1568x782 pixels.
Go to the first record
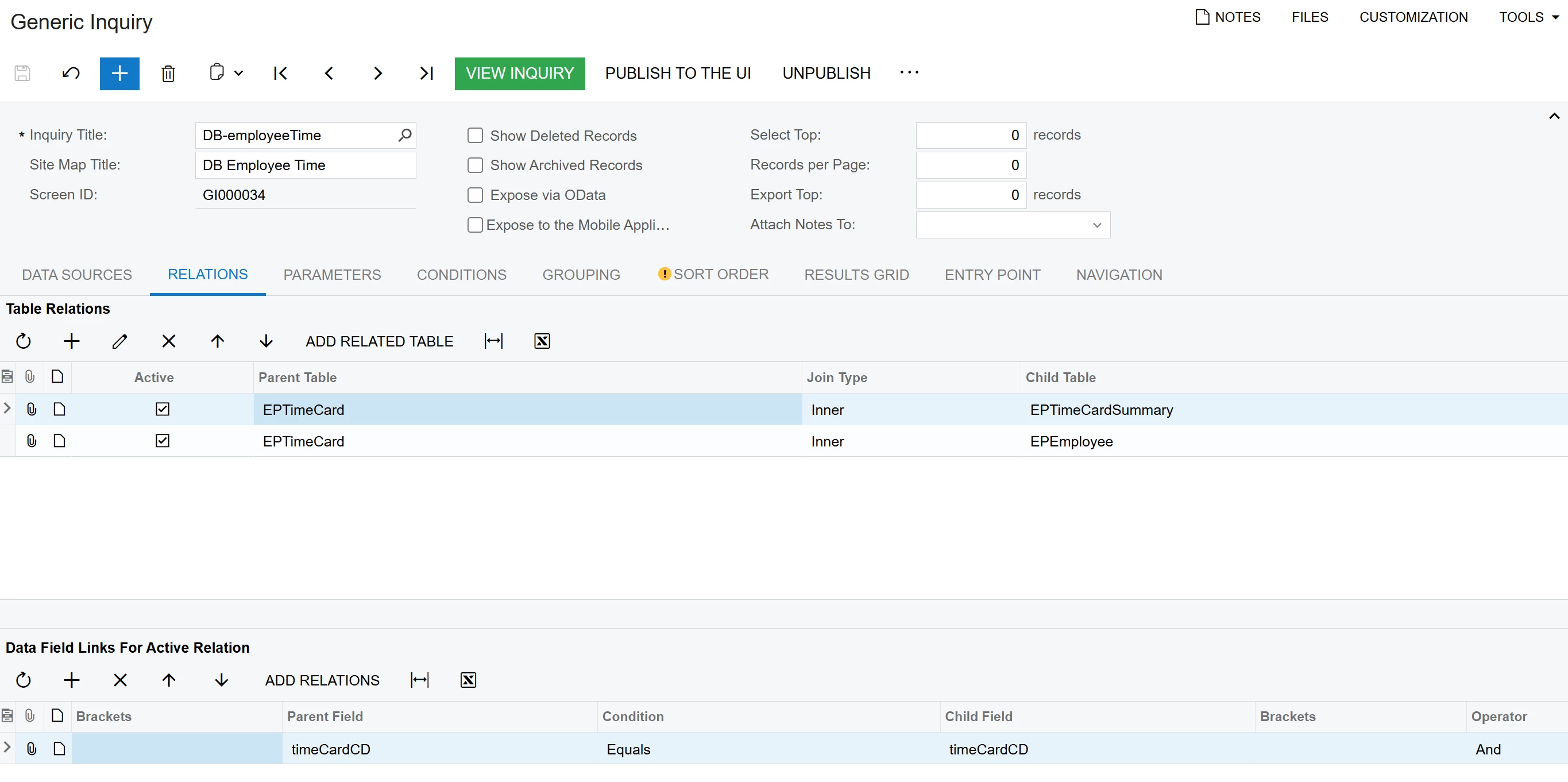point(280,74)
